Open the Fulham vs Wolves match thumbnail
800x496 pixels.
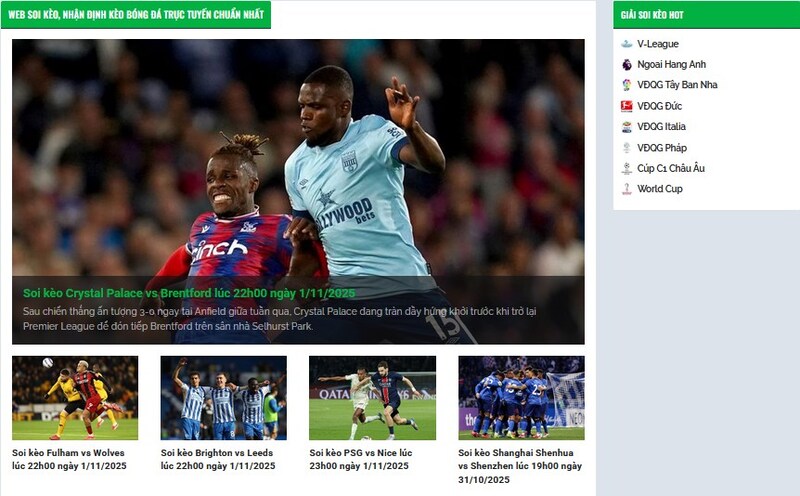pos(75,398)
